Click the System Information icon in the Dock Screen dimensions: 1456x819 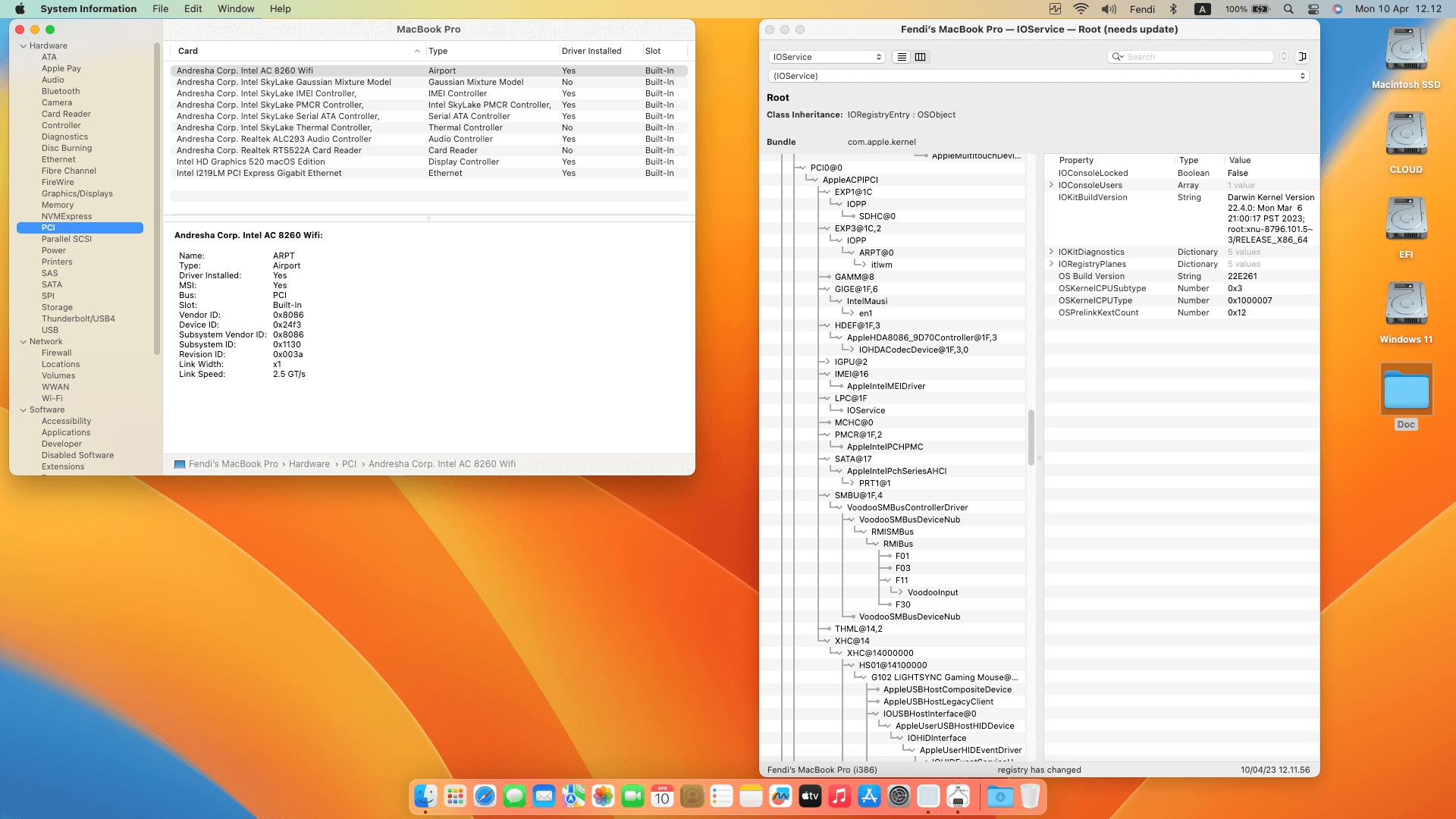pos(928,795)
